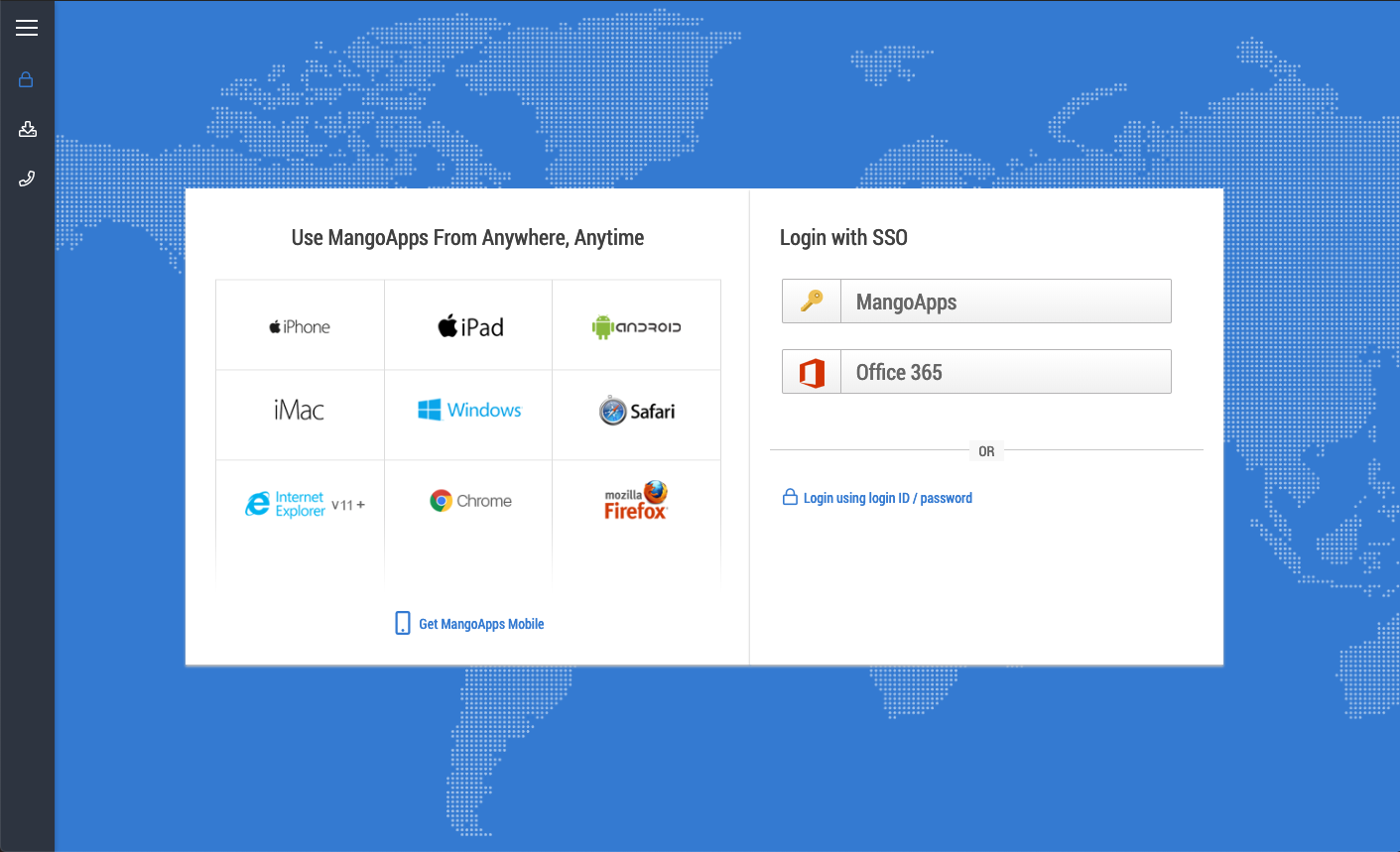Click the OR separator label
This screenshot has width=1400, height=852.
[x=986, y=451]
